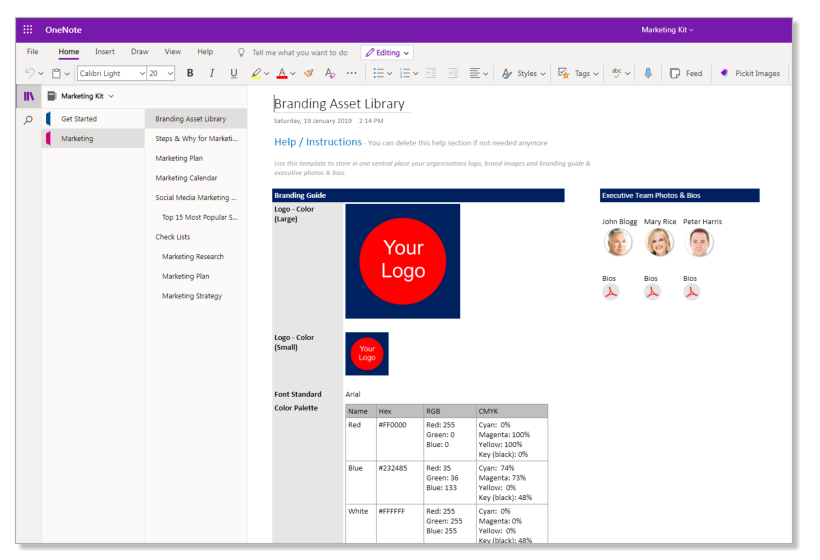This screenshot has height=560, width=820.
Task: Open the Marketing section
Action: click(x=93, y=139)
